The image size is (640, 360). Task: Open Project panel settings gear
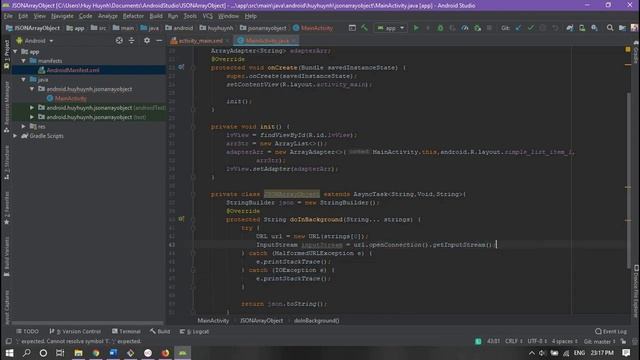(x=147, y=40)
